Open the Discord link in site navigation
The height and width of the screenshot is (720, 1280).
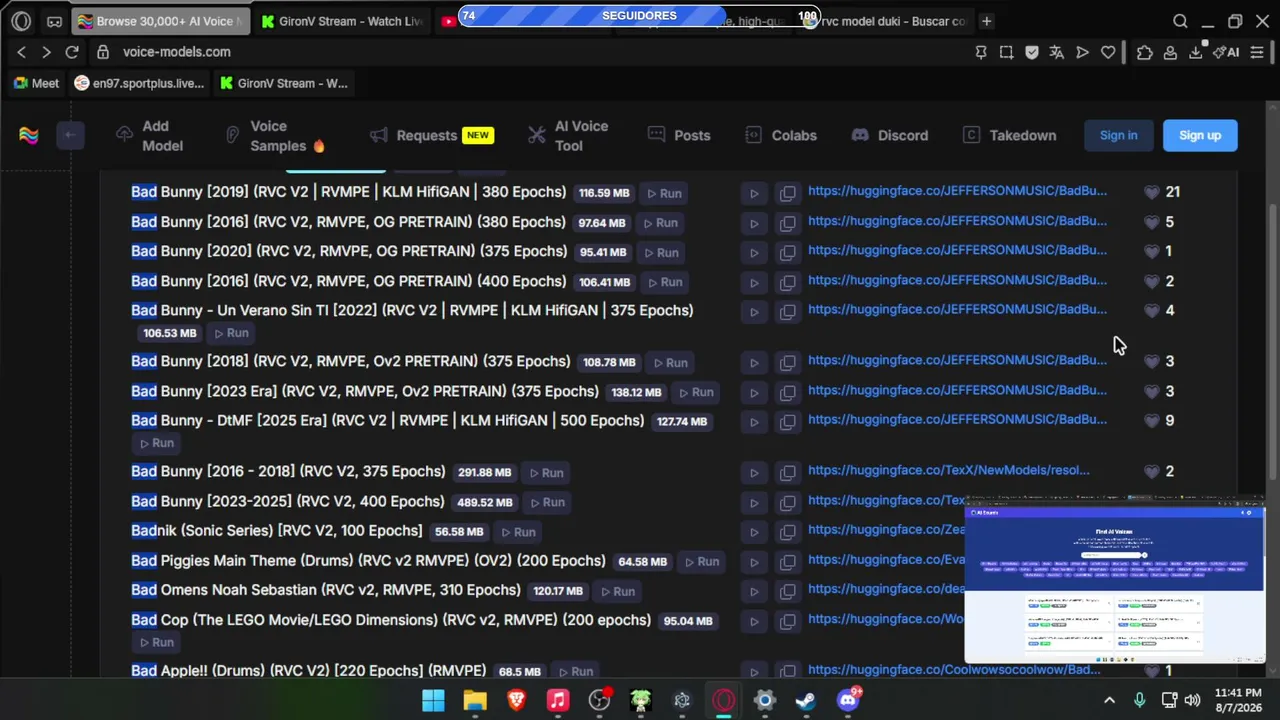(890, 135)
